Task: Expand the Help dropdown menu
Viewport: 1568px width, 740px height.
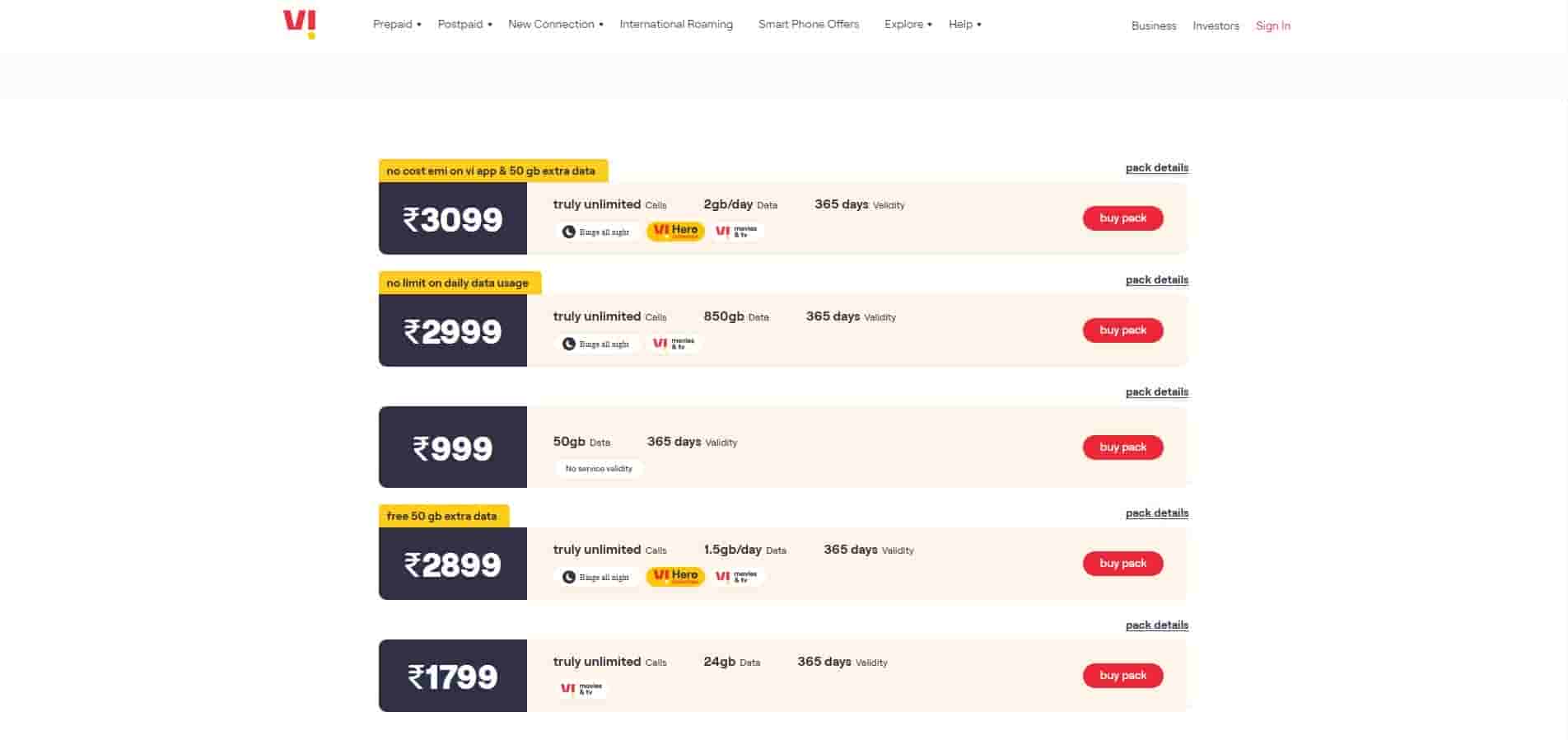Action: (964, 25)
